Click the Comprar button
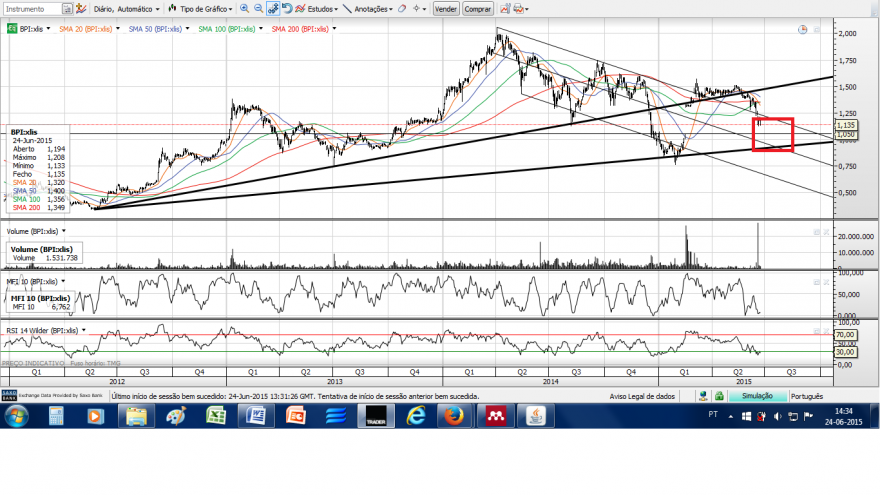 click(x=478, y=9)
